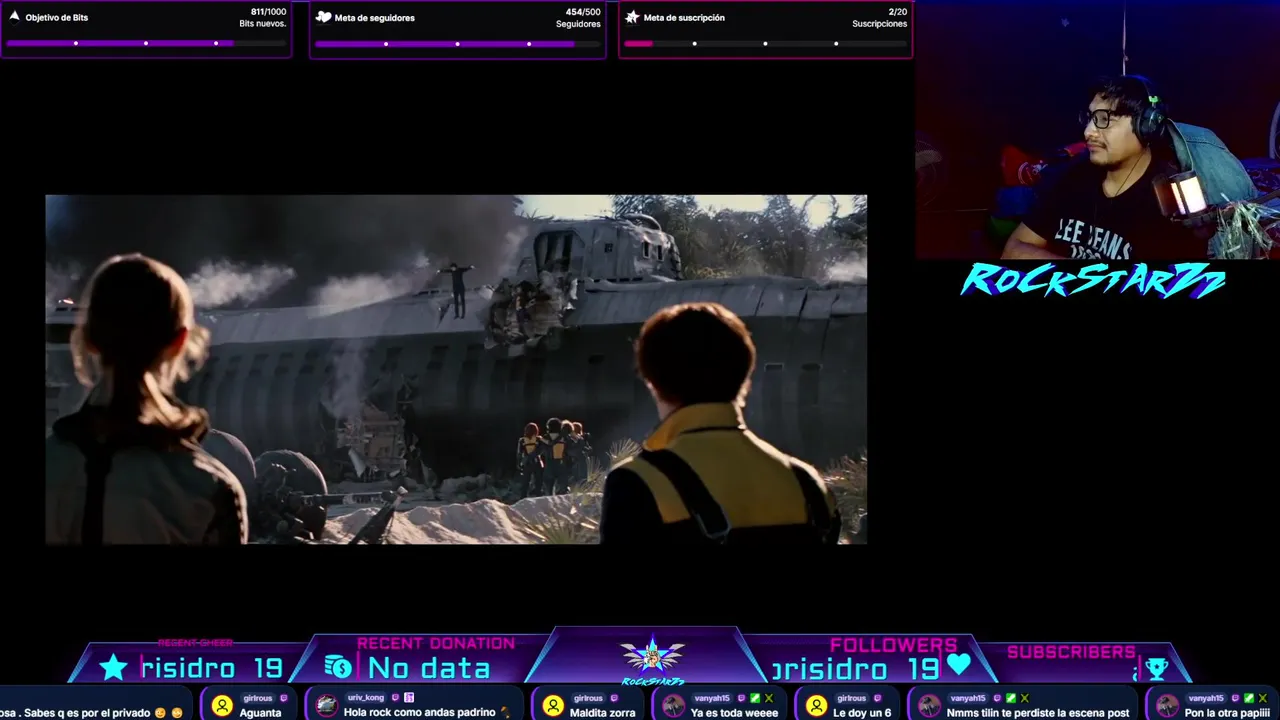1280x720 pixels.
Task: Click the 'FOLLOWERS' heading in bottom bar
Action: [x=894, y=645]
